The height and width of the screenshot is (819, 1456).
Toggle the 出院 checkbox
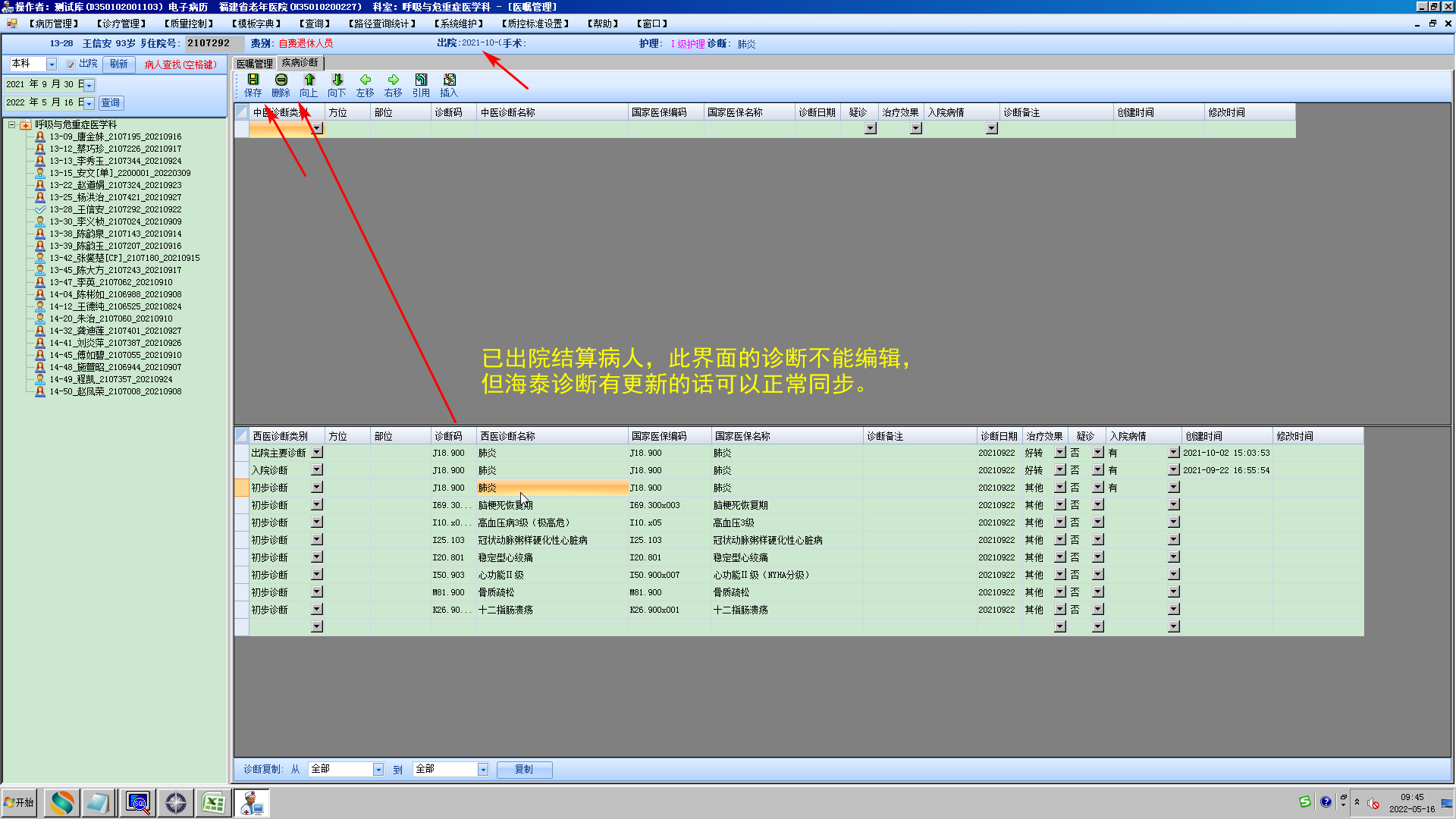(x=71, y=64)
